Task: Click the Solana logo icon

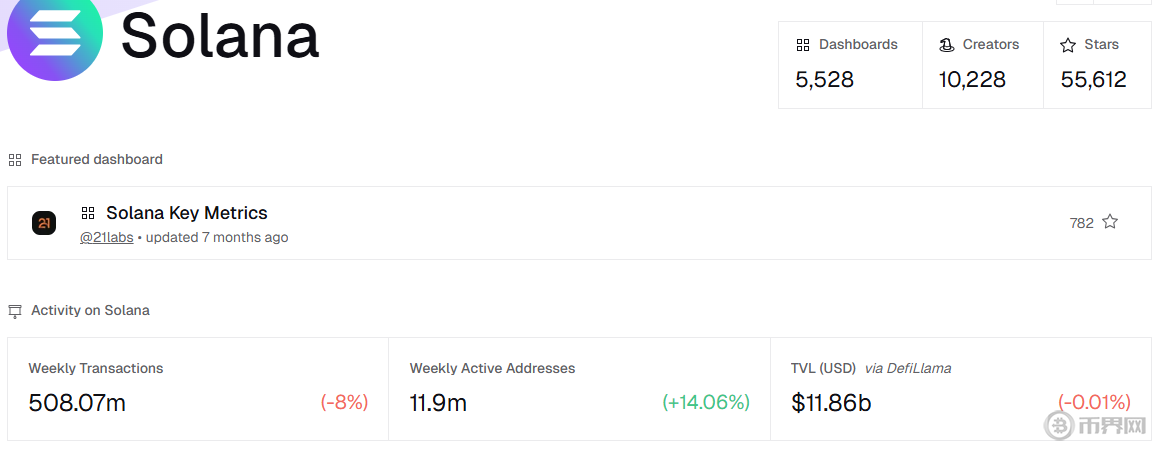Action: pyautogui.click(x=55, y=36)
